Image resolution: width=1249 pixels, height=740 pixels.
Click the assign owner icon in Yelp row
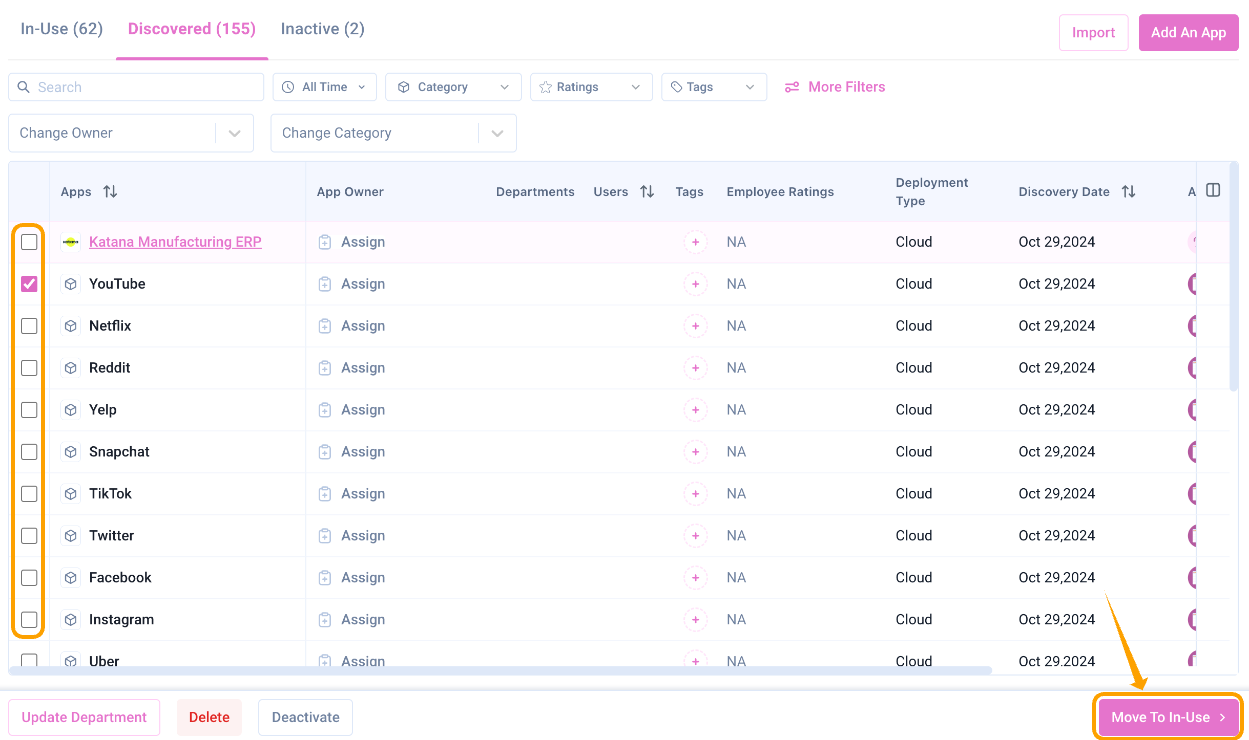coord(324,410)
